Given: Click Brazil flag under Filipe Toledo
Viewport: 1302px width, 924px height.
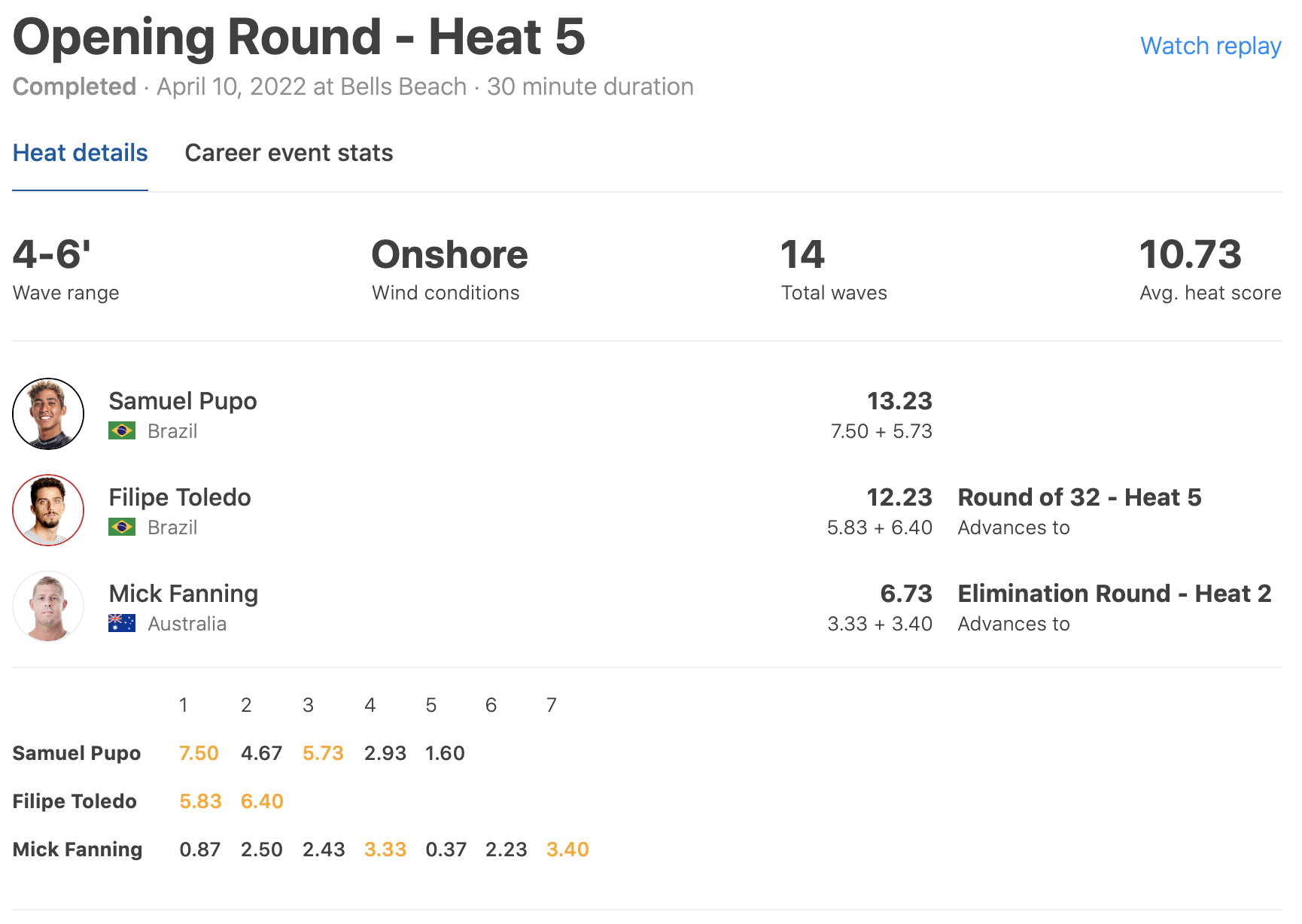Looking at the screenshot, I should coord(122,527).
